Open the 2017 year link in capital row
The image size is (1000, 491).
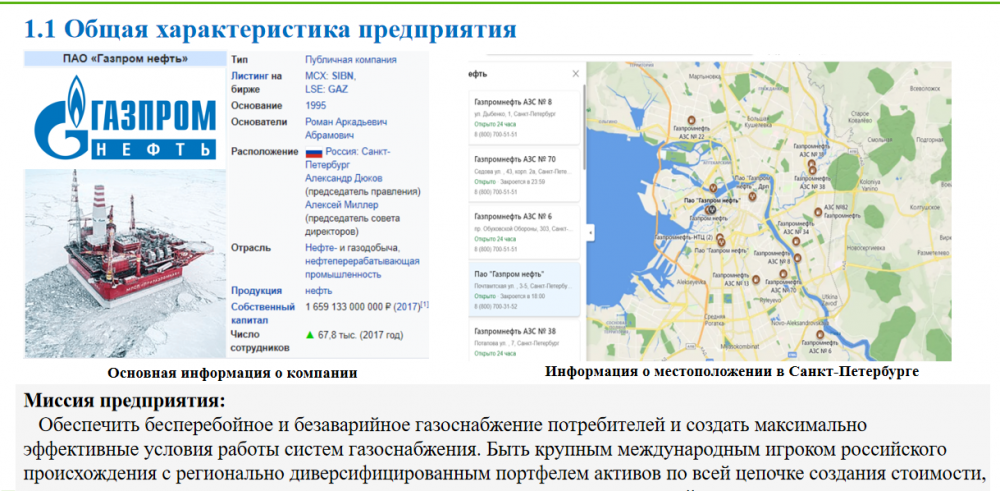point(406,307)
